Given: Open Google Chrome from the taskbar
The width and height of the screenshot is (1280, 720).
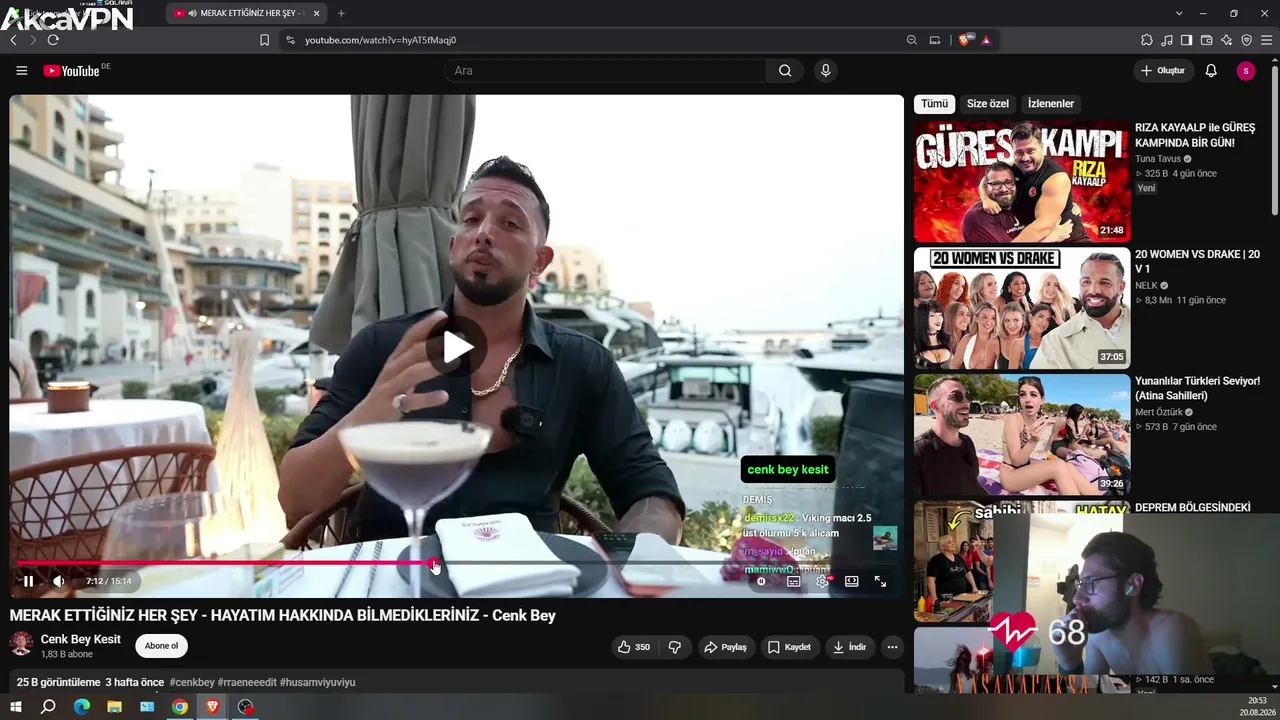Looking at the screenshot, I should pos(180,707).
